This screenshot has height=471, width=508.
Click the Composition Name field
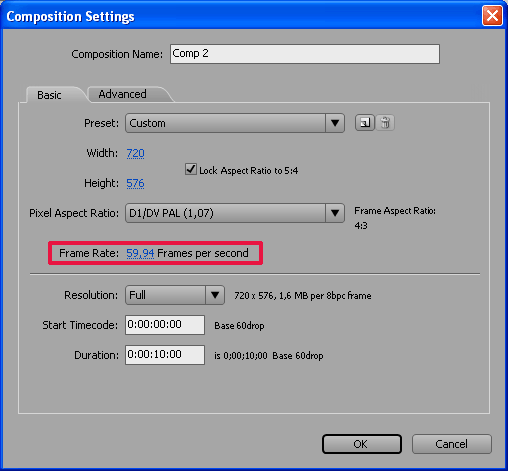click(305, 54)
